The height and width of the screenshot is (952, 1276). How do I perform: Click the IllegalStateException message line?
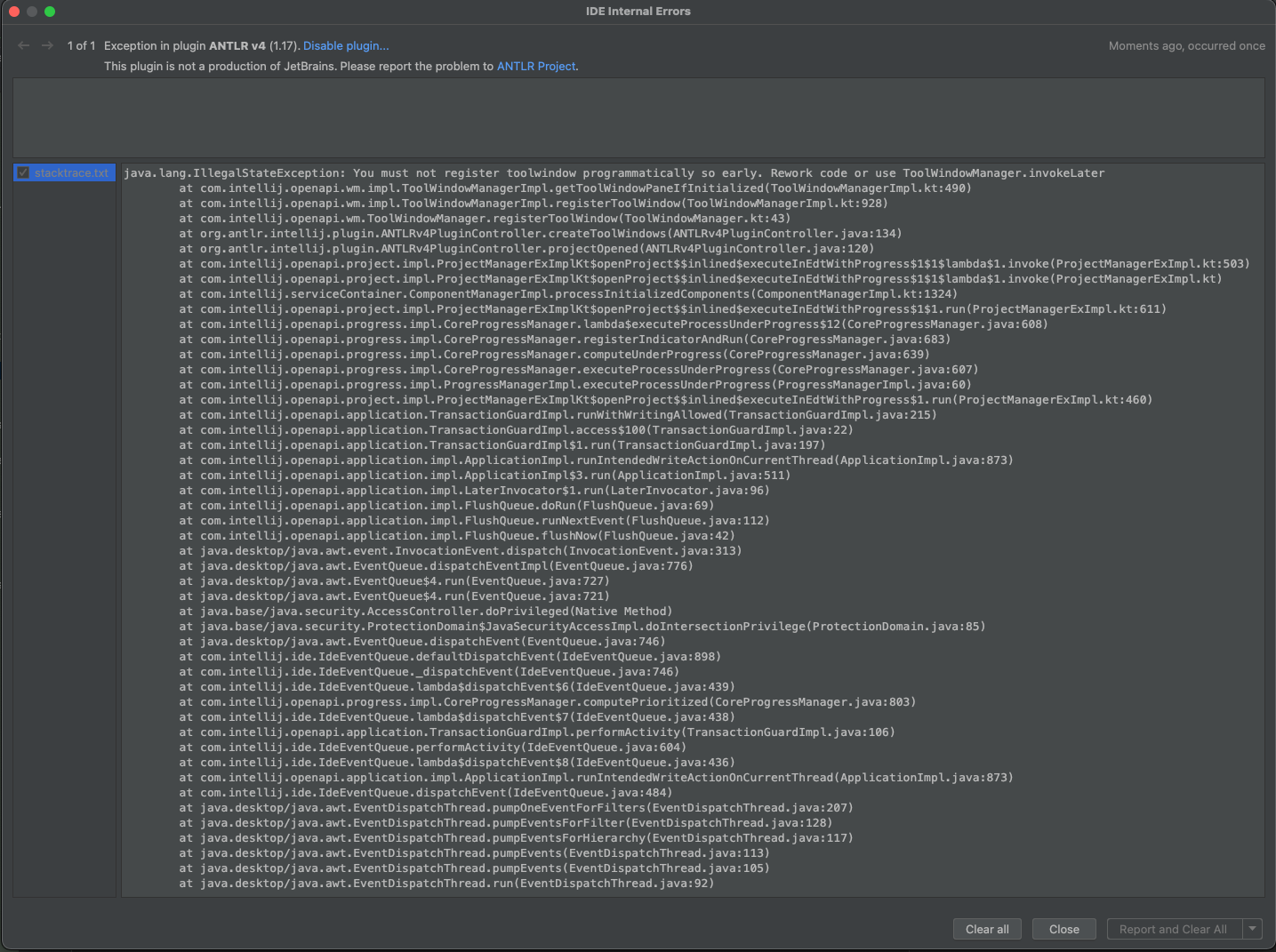click(614, 172)
